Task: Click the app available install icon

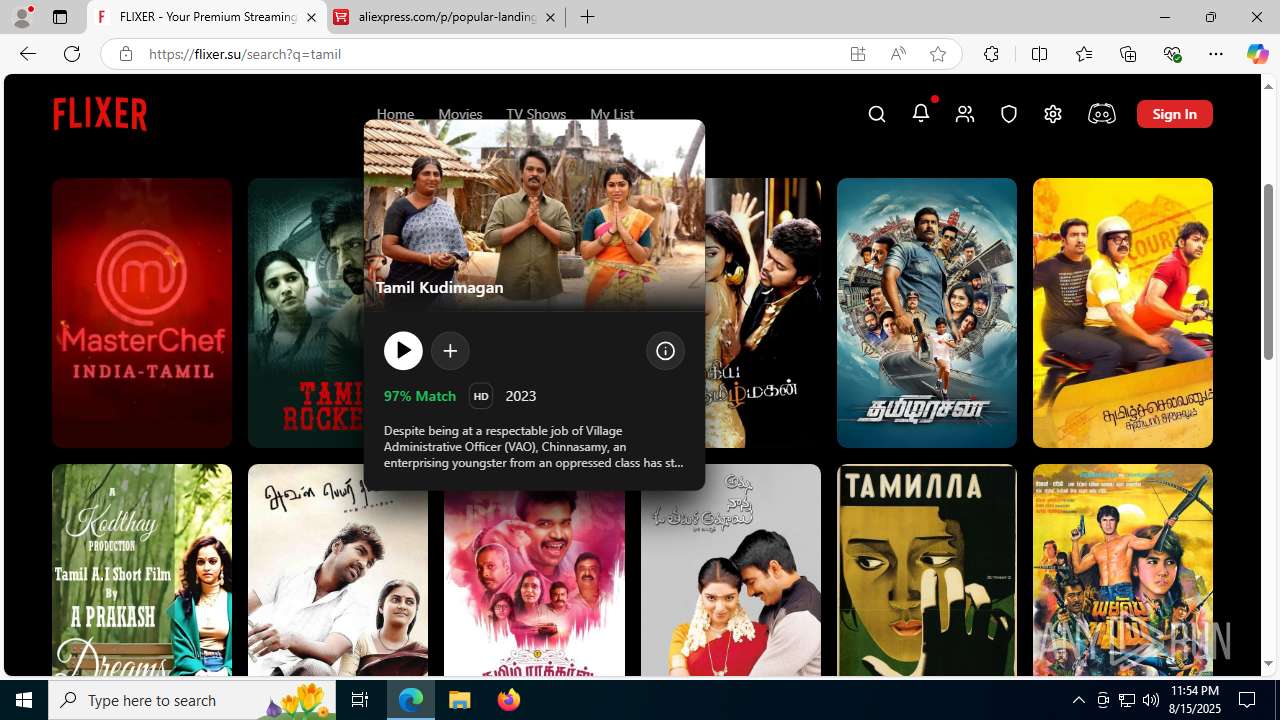Action: pos(858,54)
